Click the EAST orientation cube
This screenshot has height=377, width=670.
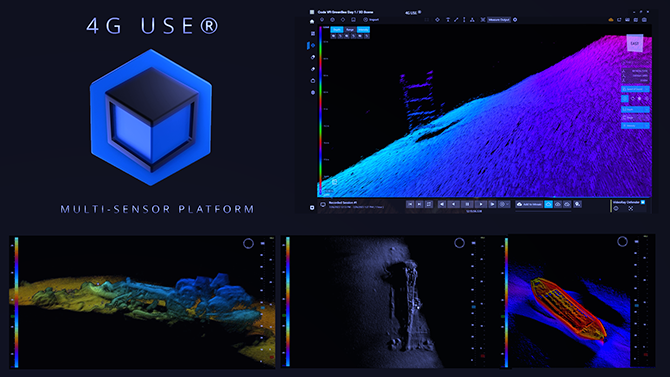[x=635, y=43]
